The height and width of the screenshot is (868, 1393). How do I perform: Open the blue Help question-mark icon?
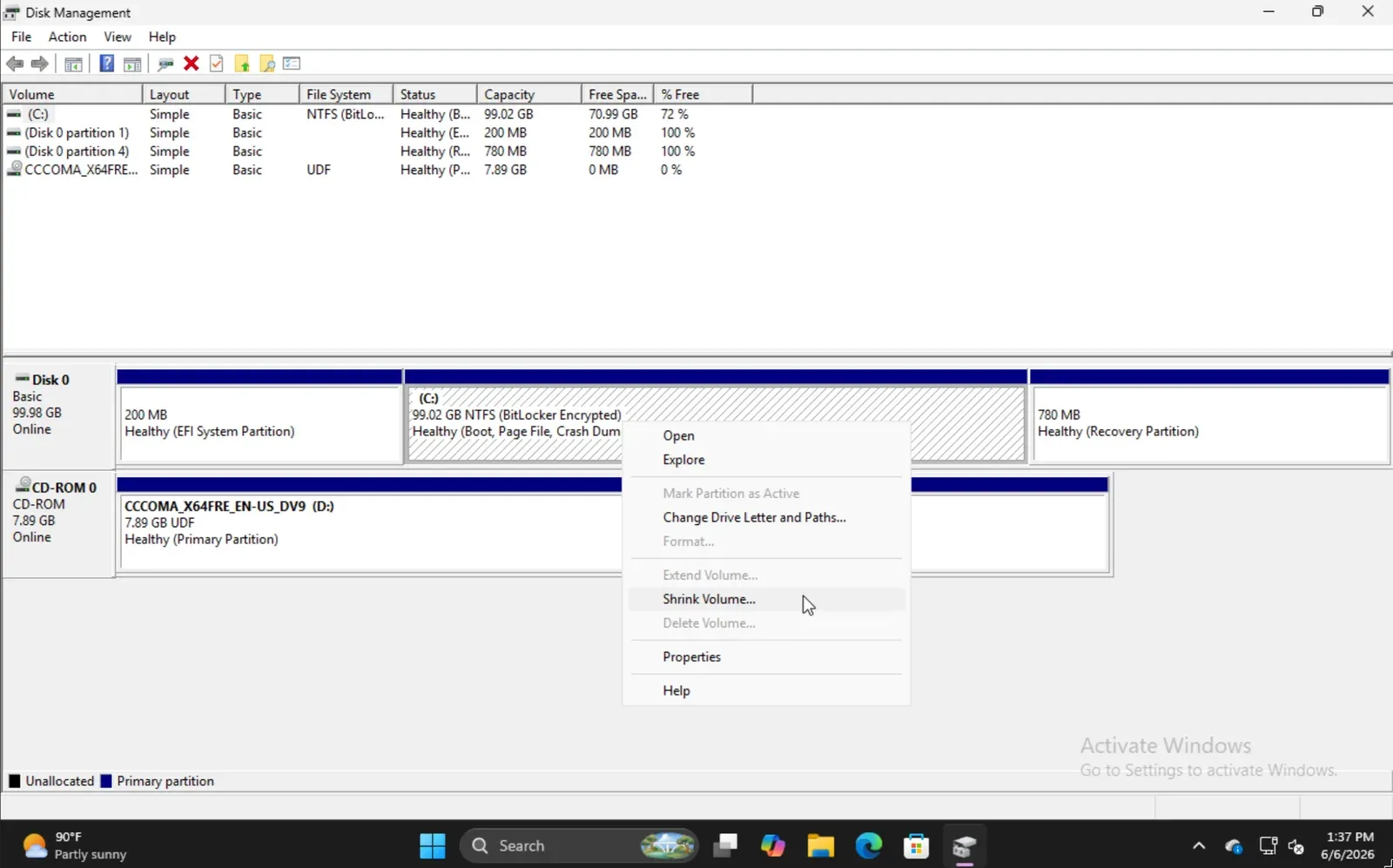pos(106,64)
